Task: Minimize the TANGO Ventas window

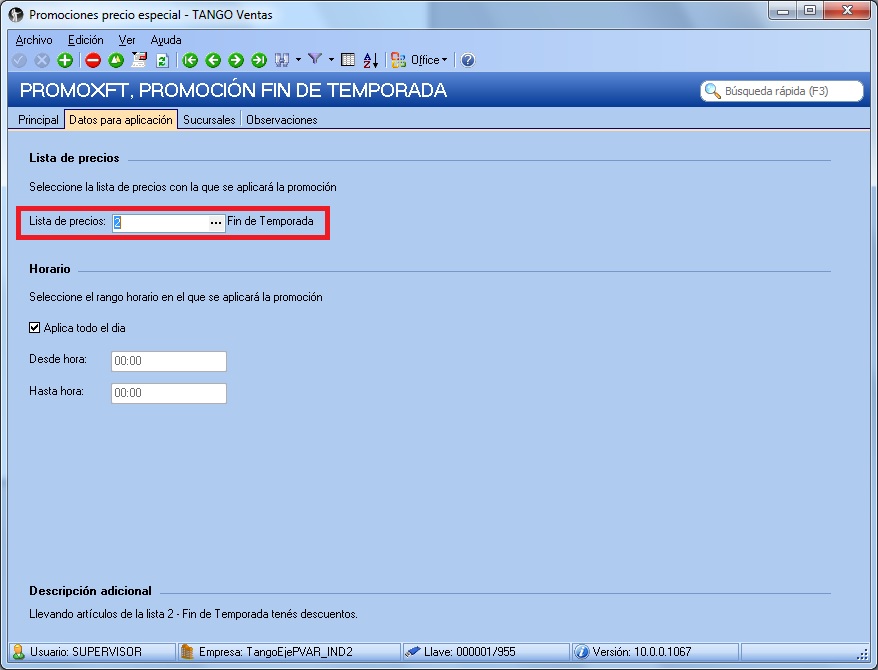Action: pyautogui.click(x=783, y=11)
